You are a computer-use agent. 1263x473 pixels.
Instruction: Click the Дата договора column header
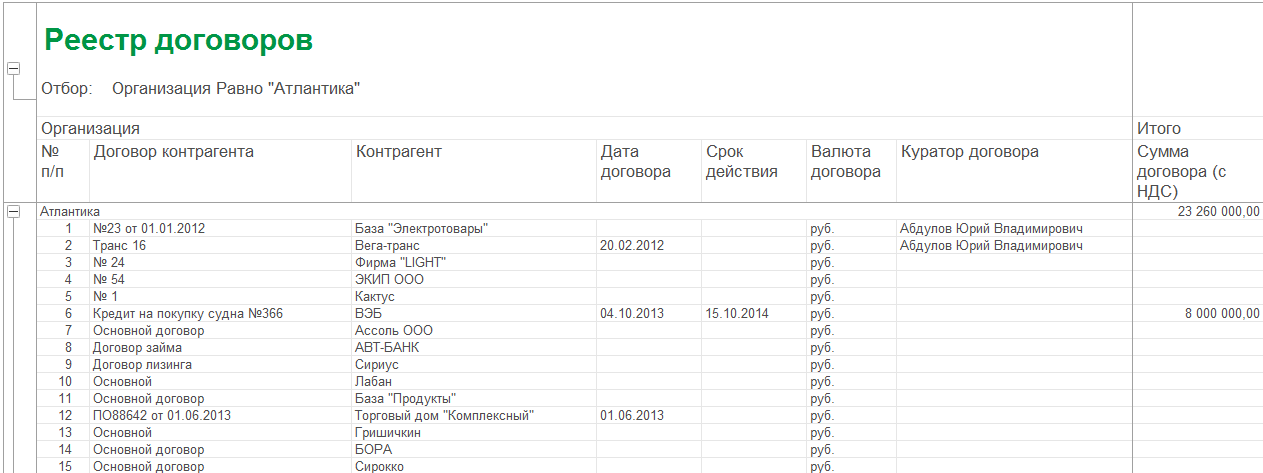coord(636,161)
